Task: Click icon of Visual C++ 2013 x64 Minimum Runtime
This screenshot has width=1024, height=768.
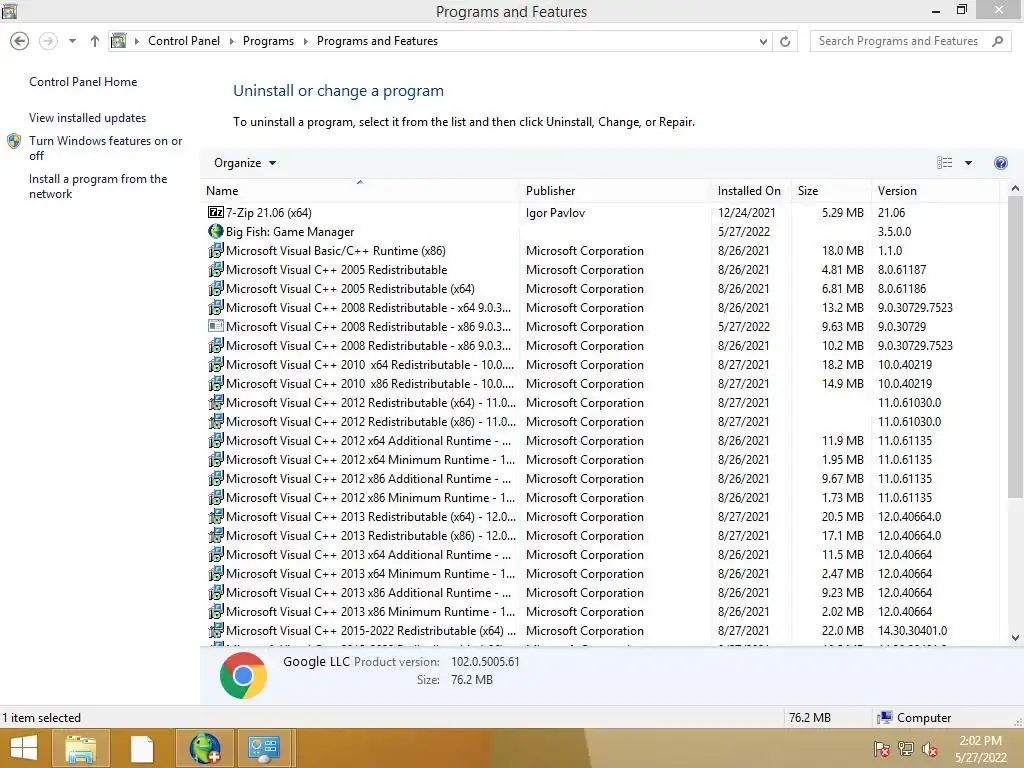Action: click(216, 573)
